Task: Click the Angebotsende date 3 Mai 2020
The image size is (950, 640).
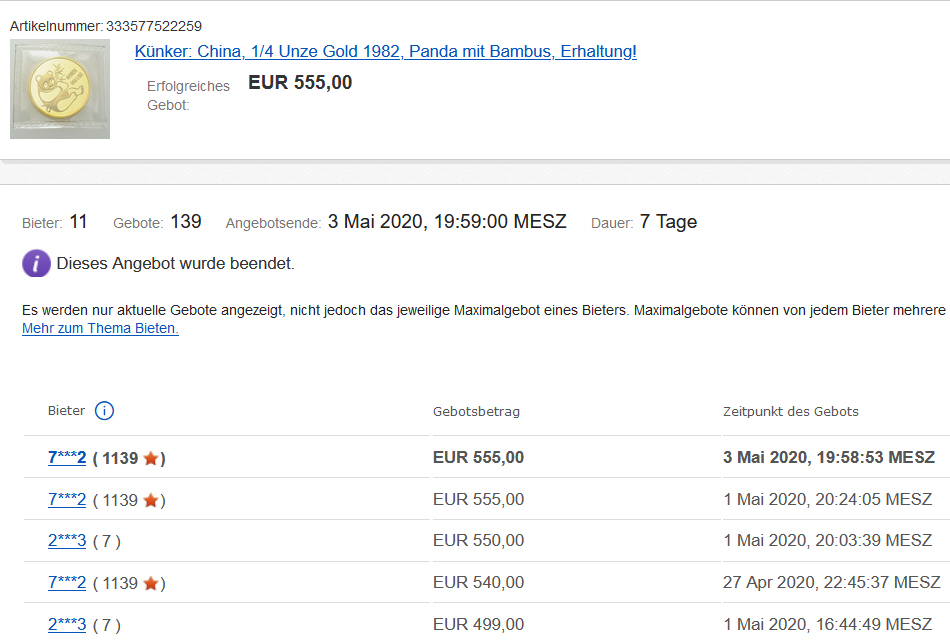Action: (x=447, y=222)
